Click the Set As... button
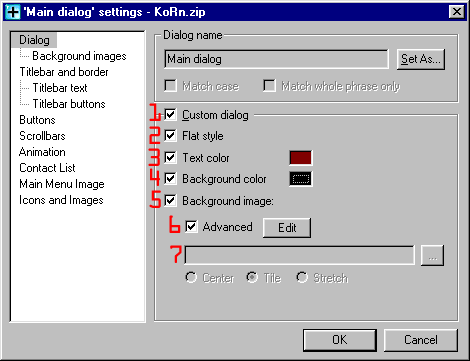The height and width of the screenshot is (361, 470). point(421,59)
